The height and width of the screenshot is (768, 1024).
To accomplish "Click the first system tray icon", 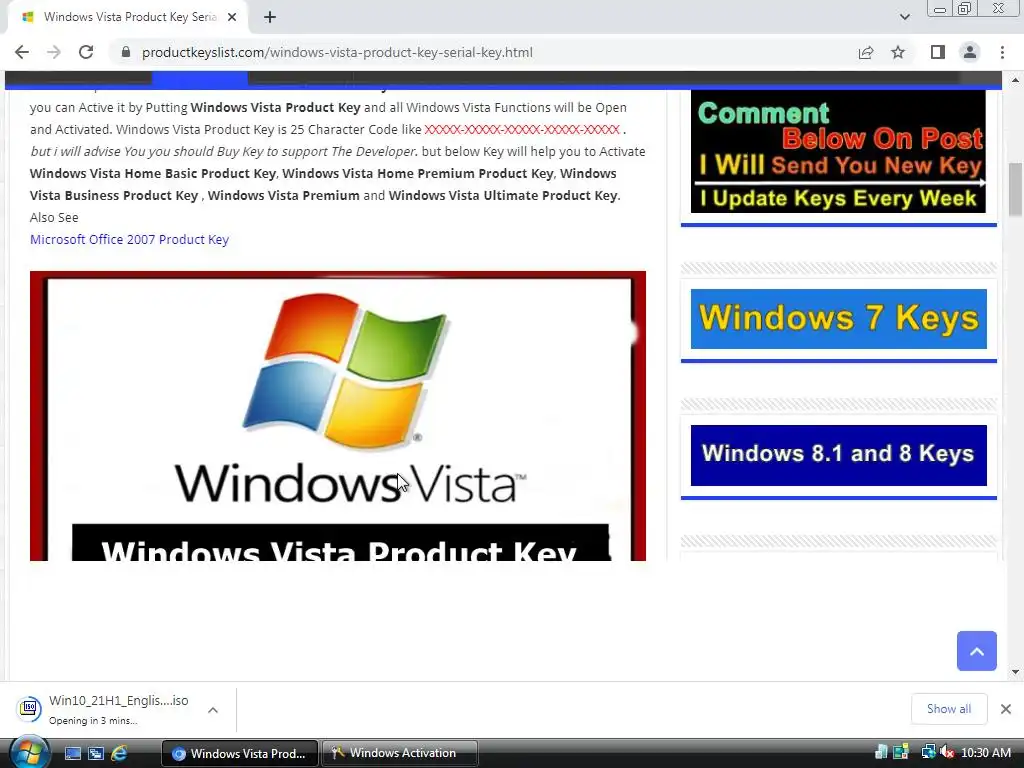I will click(881, 752).
